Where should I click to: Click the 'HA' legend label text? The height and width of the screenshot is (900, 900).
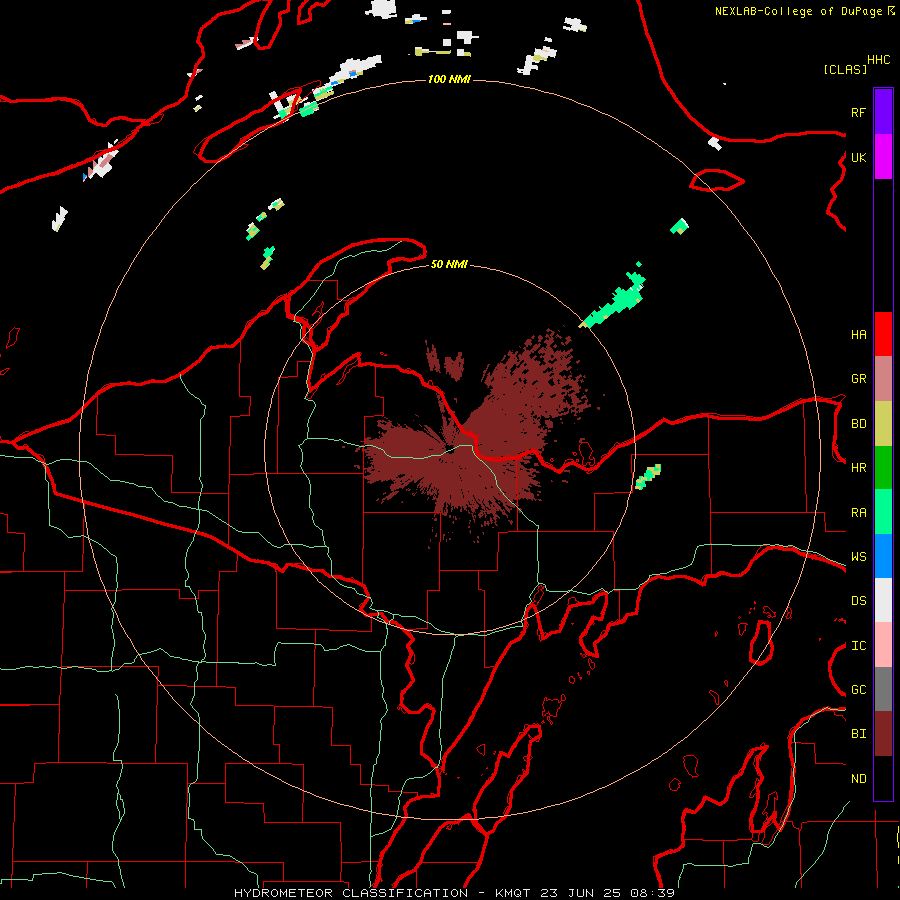click(858, 335)
